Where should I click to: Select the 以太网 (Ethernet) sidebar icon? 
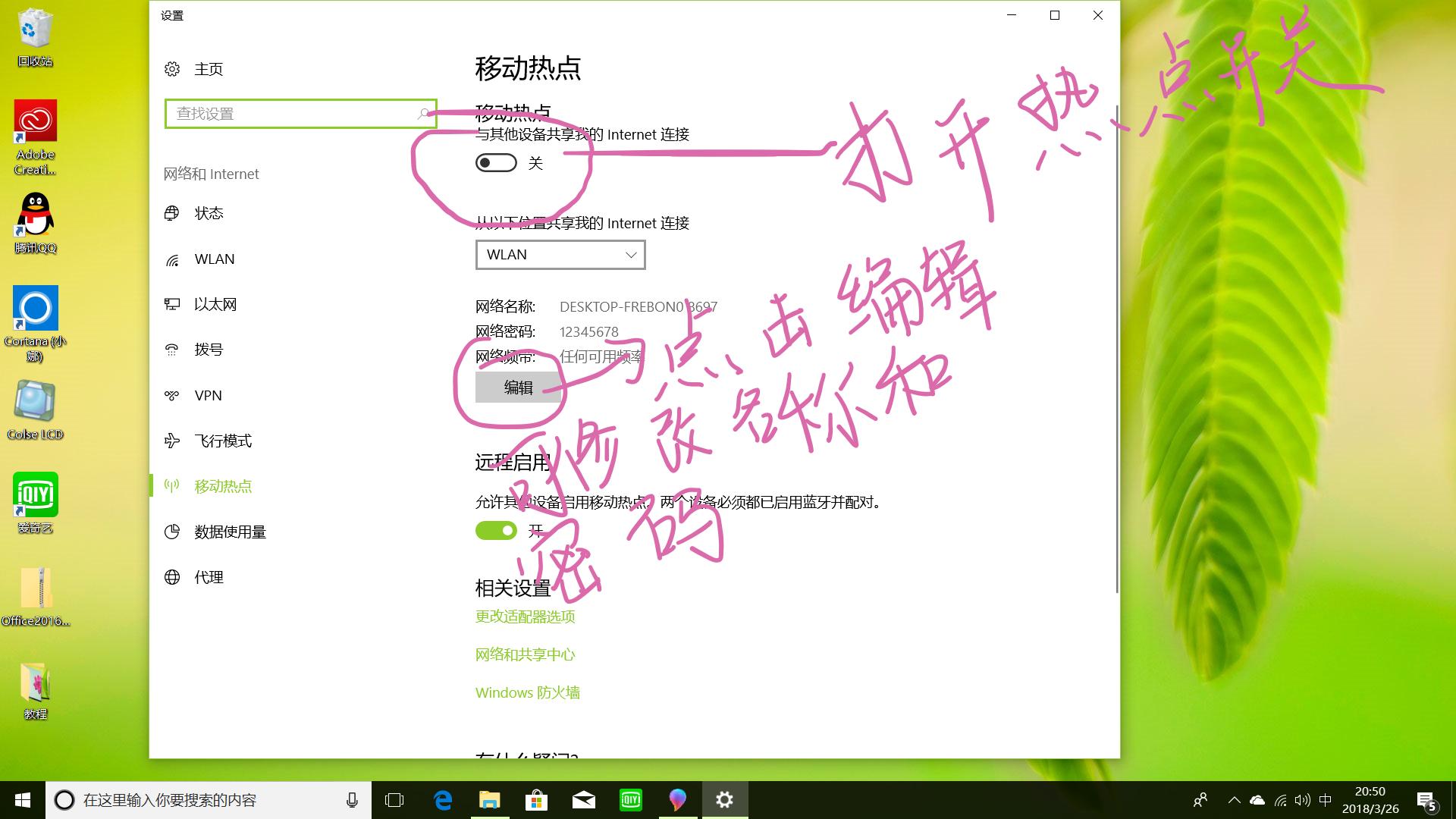(173, 304)
